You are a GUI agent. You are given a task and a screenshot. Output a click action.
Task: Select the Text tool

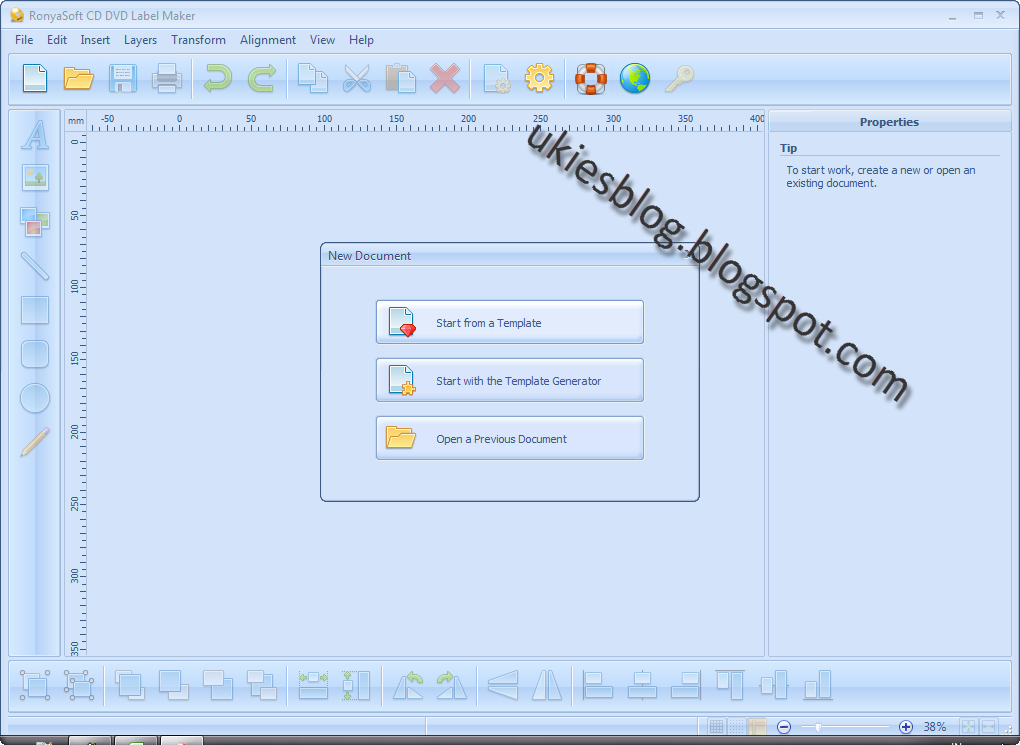click(x=34, y=135)
